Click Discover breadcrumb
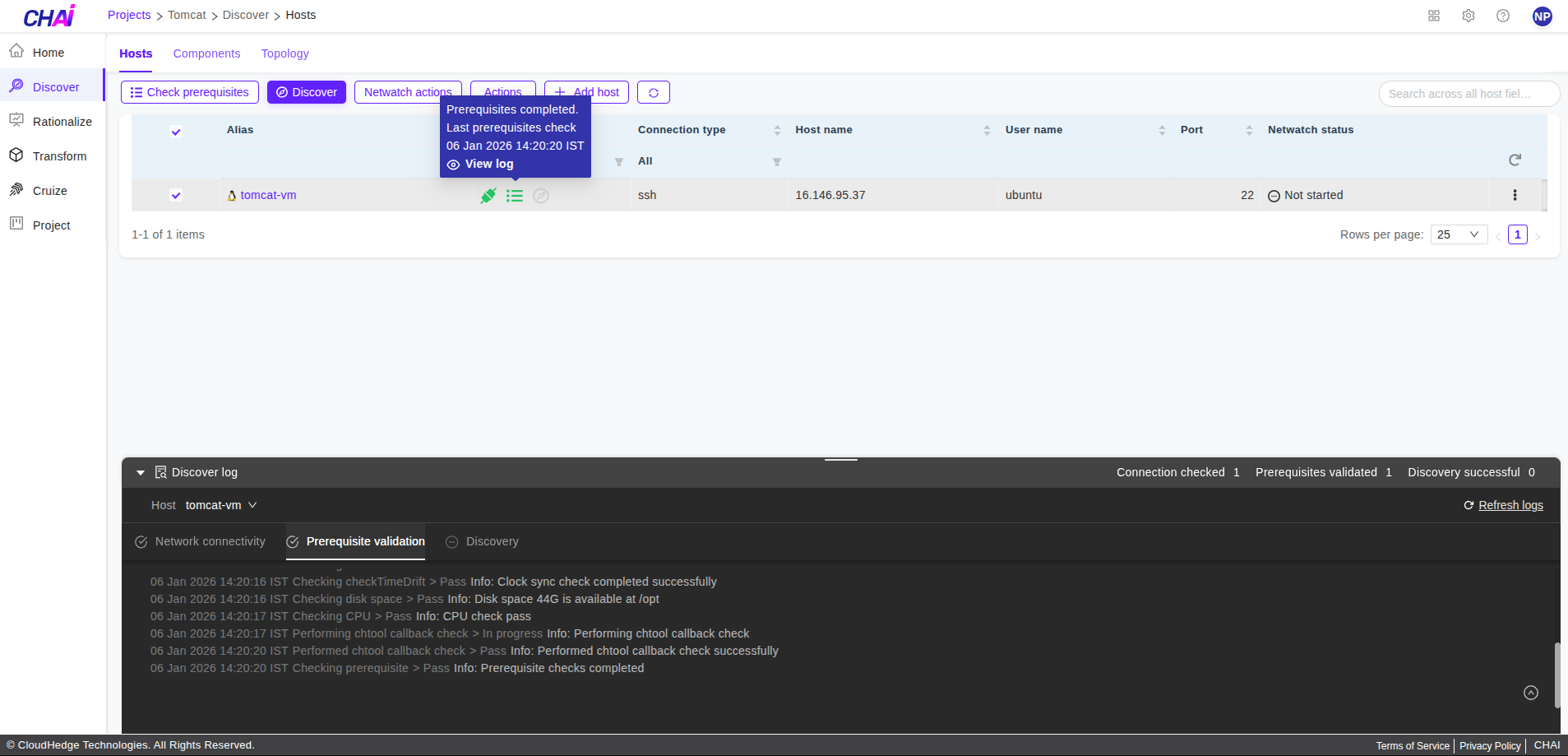This screenshot has width=1568, height=756. (246, 15)
